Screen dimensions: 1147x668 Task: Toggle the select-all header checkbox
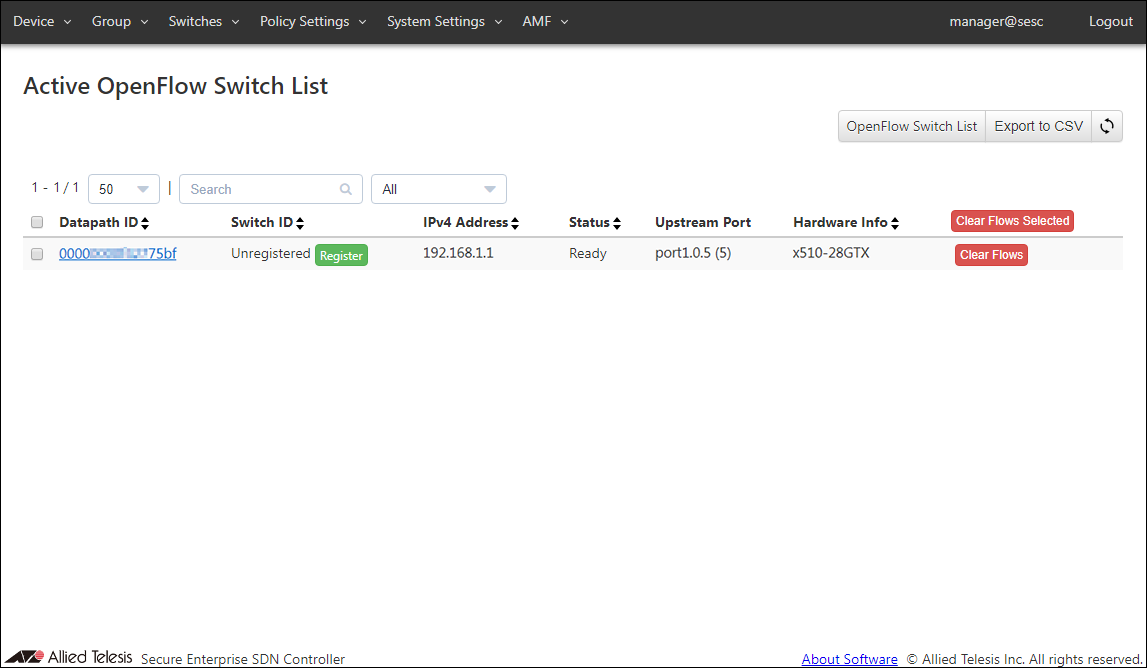click(x=37, y=222)
